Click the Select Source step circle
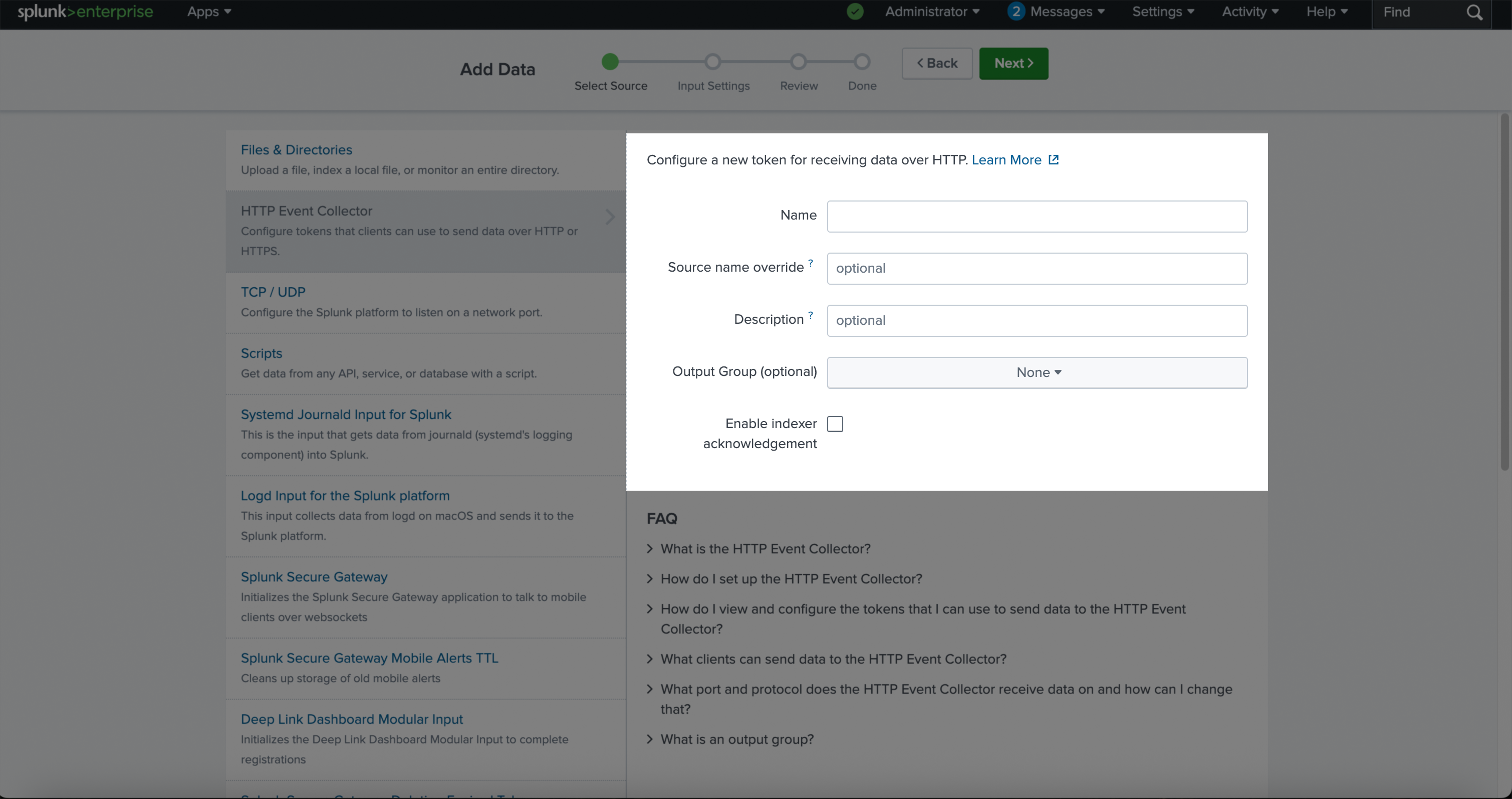The width and height of the screenshot is (1512, 799). [x=610, y=62]
